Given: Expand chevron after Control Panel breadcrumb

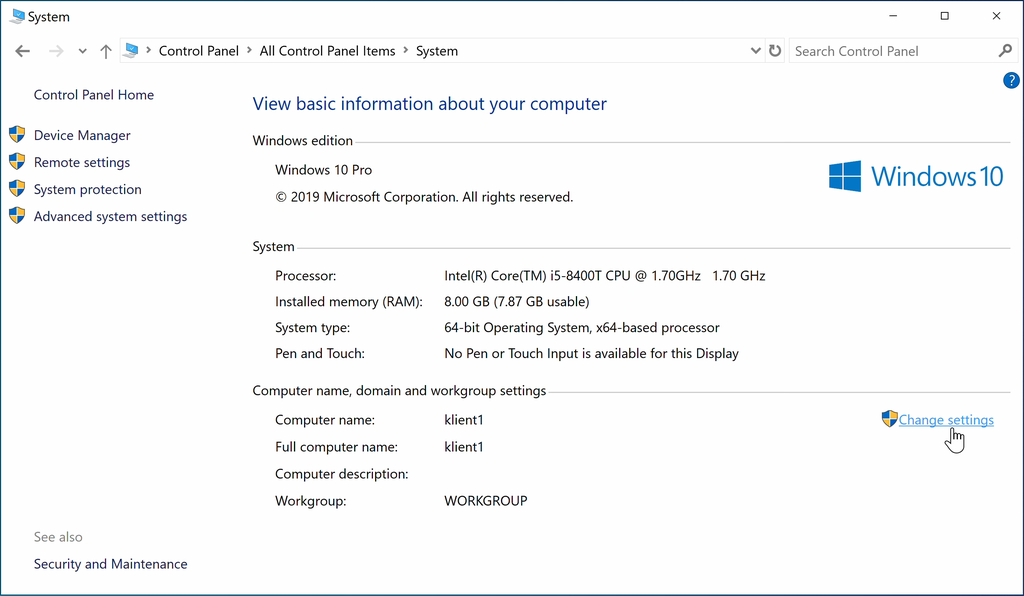Looking at the screenshot, I should [x=249, y=50].
